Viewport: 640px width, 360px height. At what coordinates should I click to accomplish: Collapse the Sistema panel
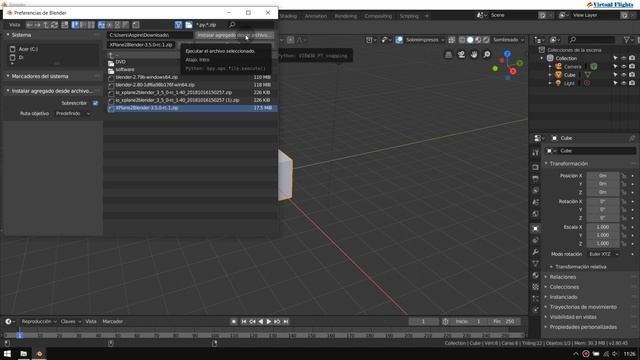tap(21, 35)
